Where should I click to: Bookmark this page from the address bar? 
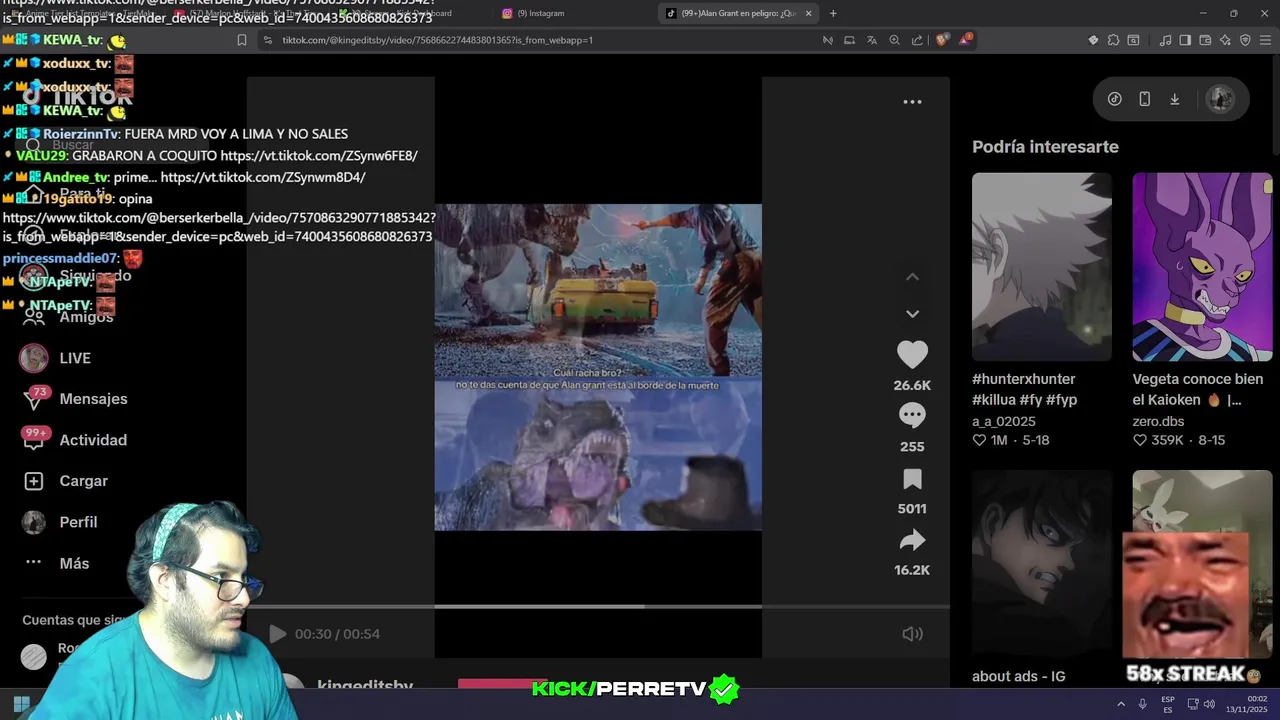pos(241,40)
